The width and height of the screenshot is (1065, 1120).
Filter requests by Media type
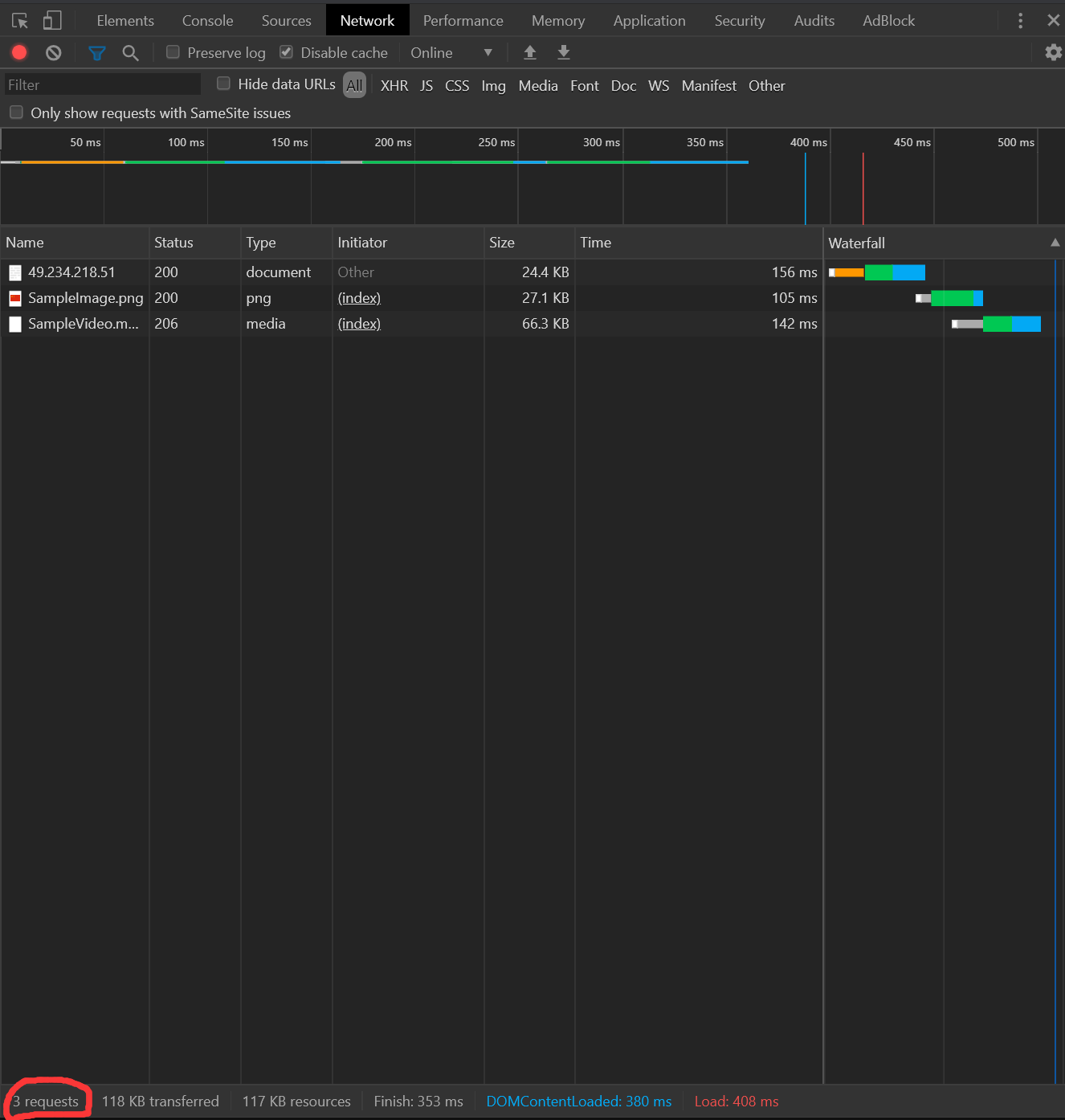click(538, 86)
